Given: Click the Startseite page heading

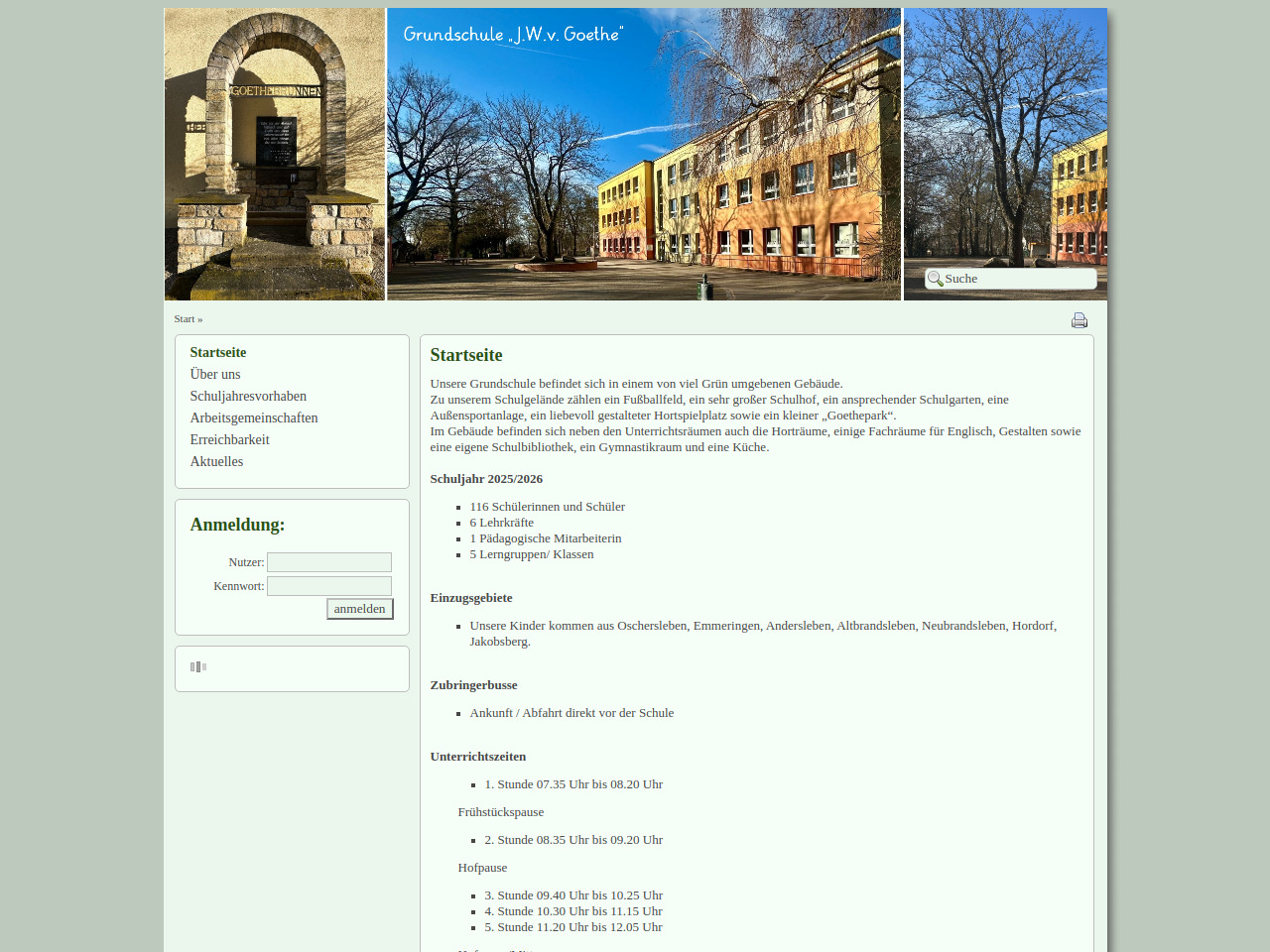Looking at the screenshot, I should tap(466, 355).
